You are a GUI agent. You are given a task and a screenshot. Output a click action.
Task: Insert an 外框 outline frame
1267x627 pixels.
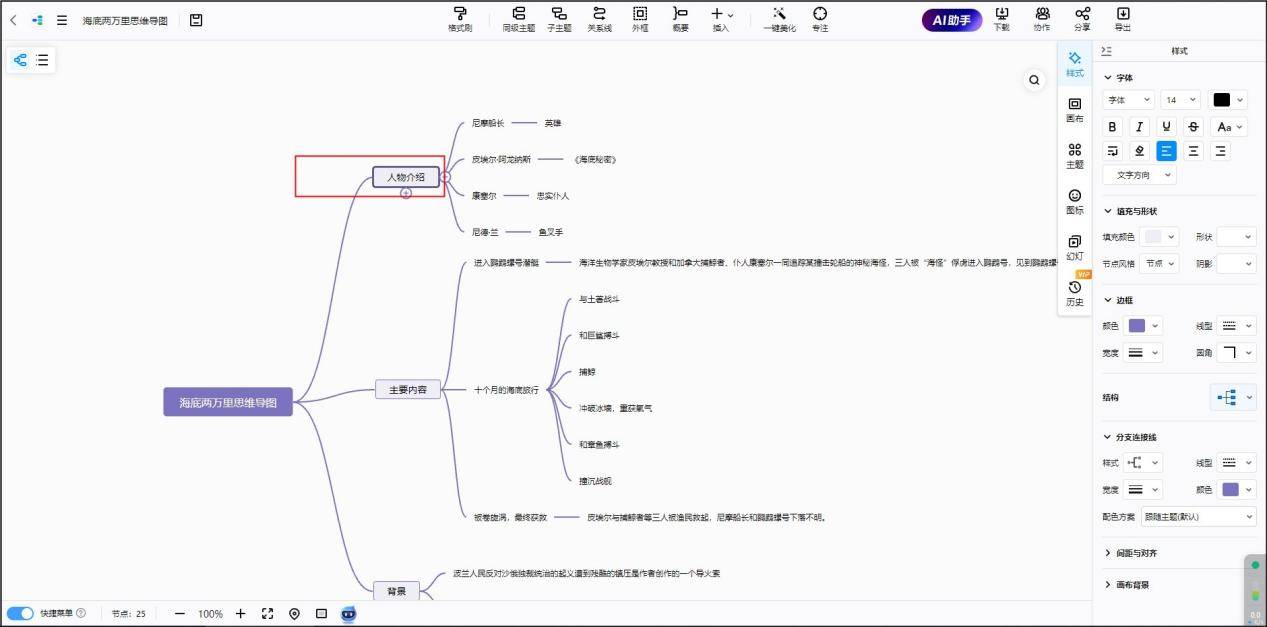[x=640, y=19]
